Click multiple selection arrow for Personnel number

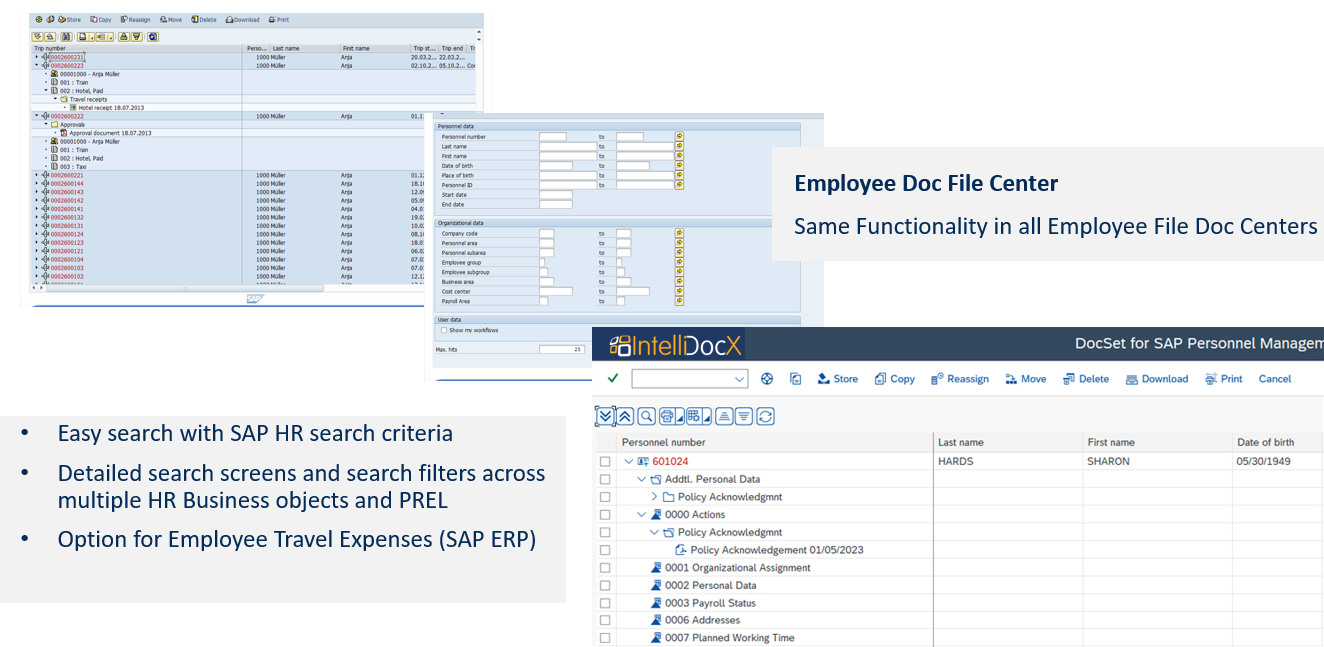679,137
